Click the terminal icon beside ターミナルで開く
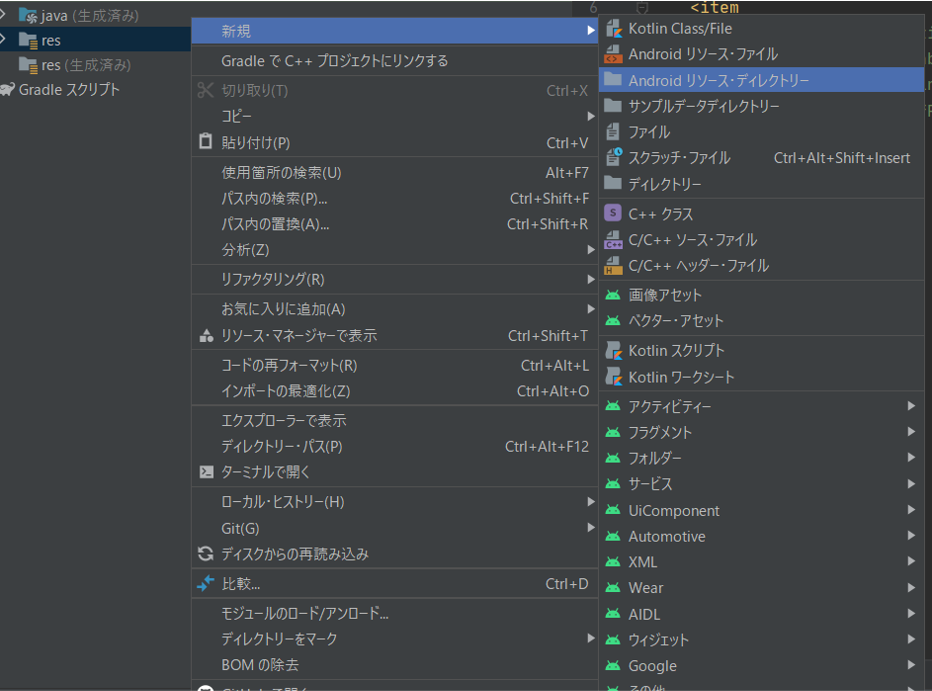Viewport: 932px width, 691px height. click(206, 472)
